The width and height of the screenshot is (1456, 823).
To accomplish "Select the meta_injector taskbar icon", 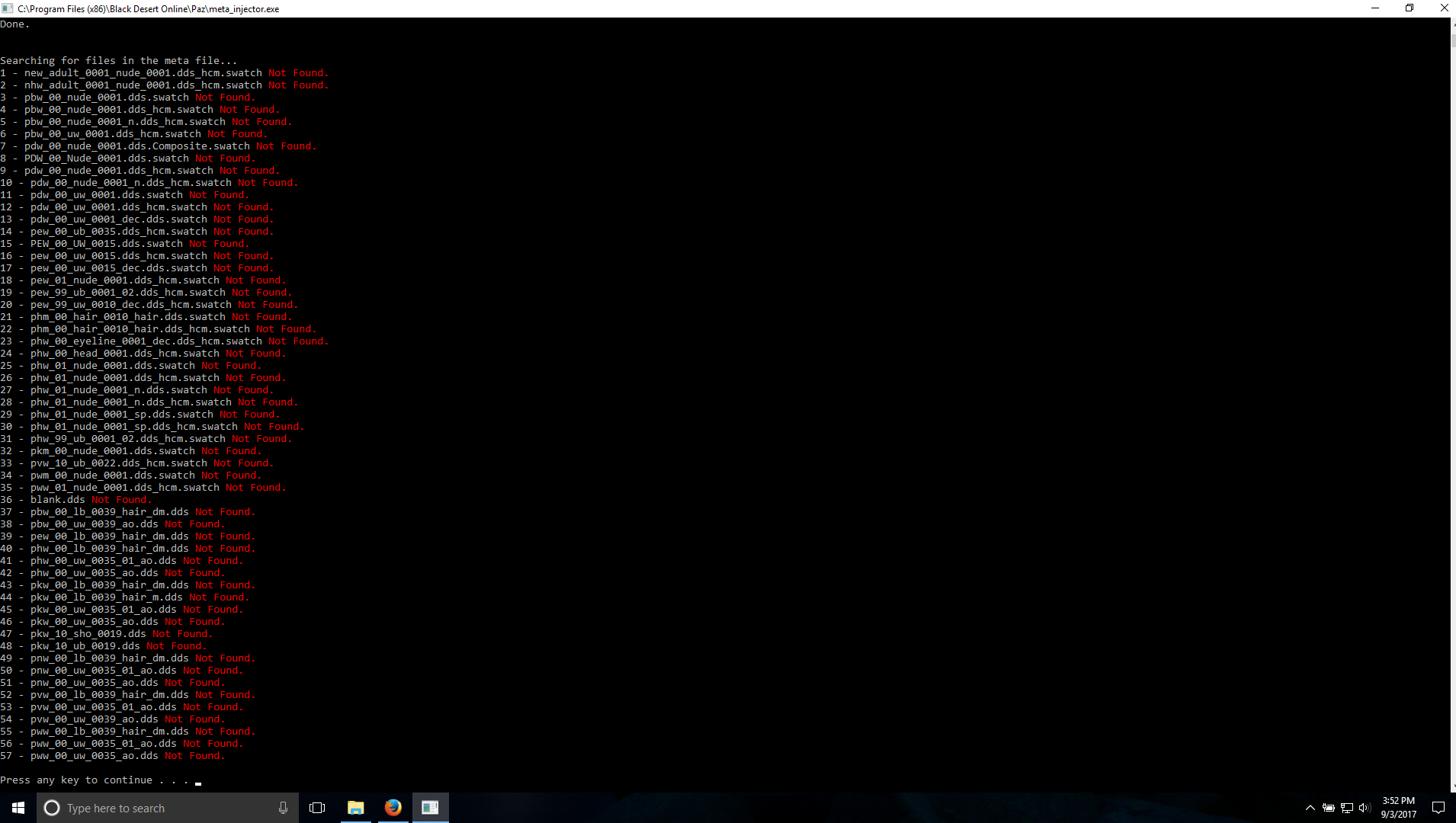I will point(430,808).
